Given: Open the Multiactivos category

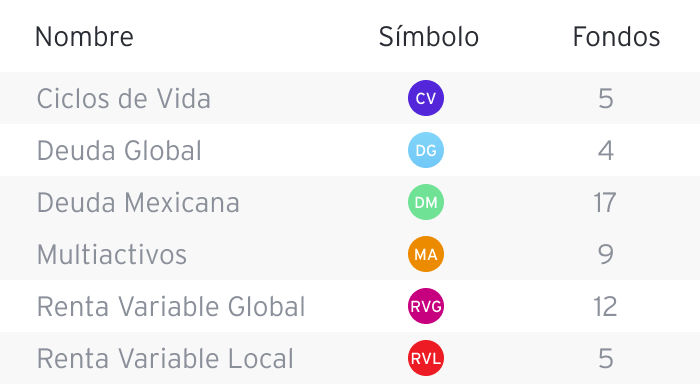Looking at the screenshot, I should click(112, 255).
